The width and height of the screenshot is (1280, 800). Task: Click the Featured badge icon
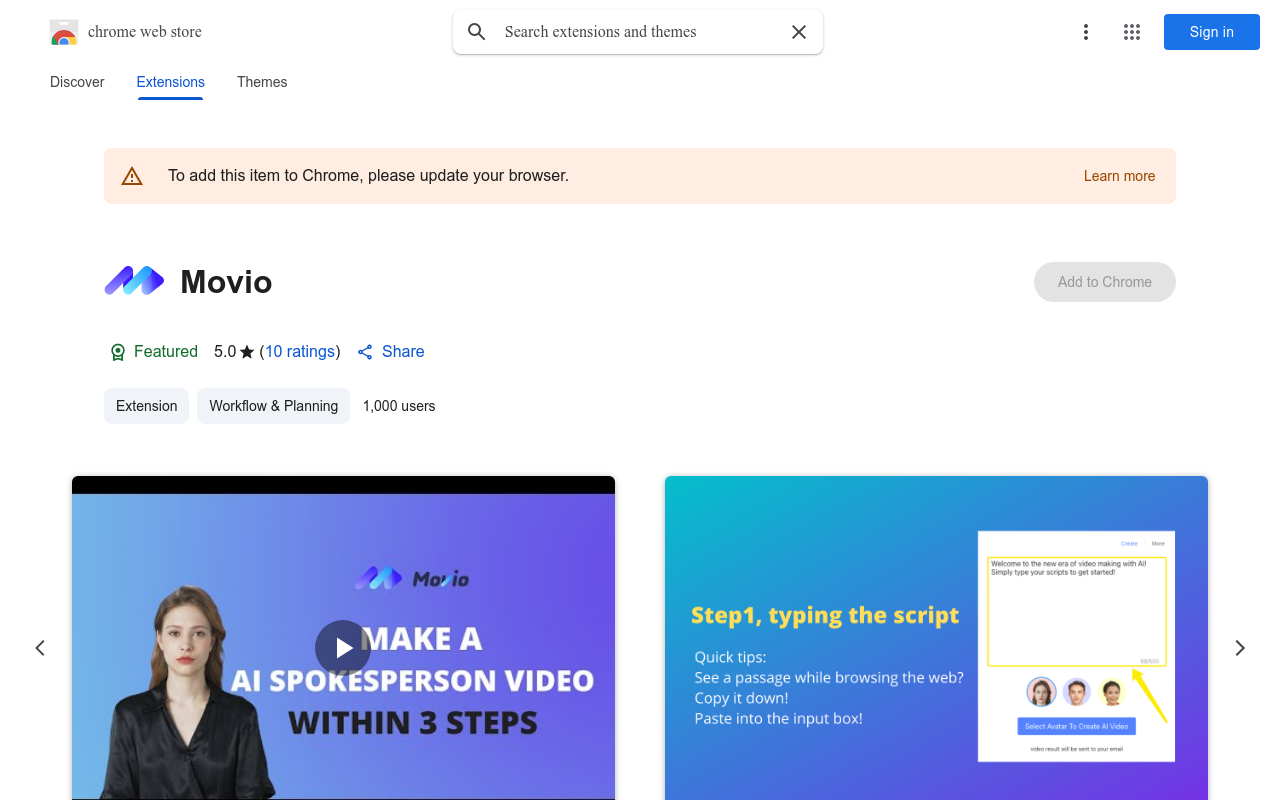[118, 352]
